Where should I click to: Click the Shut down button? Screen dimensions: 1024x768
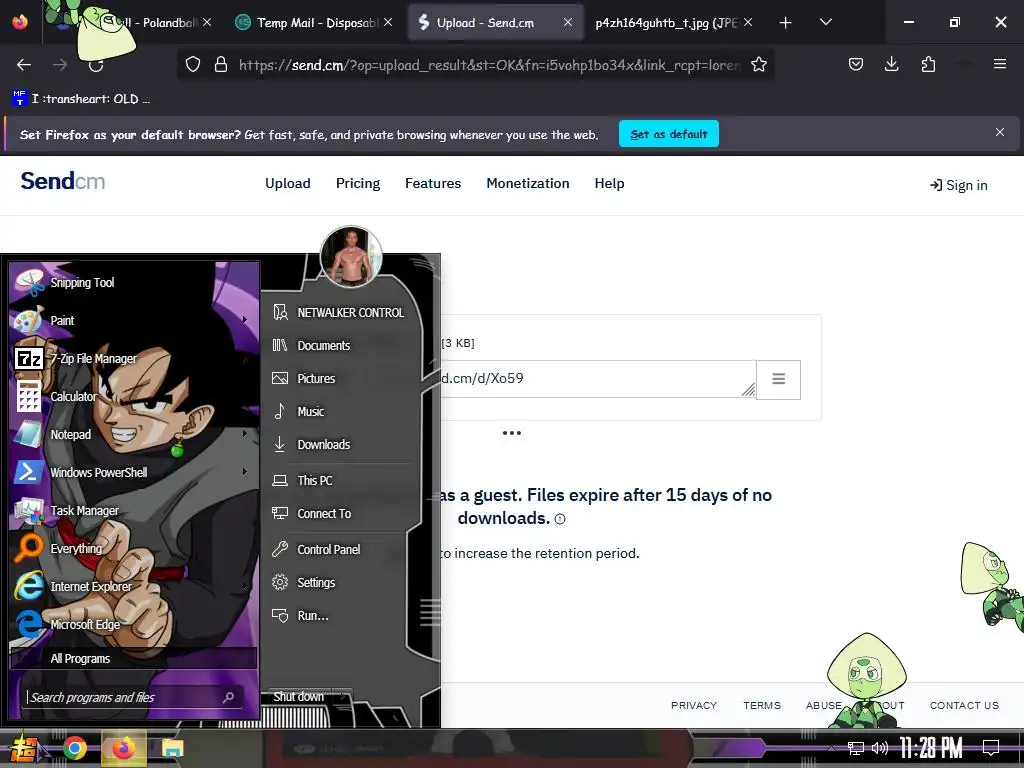[x=298, y=697]
